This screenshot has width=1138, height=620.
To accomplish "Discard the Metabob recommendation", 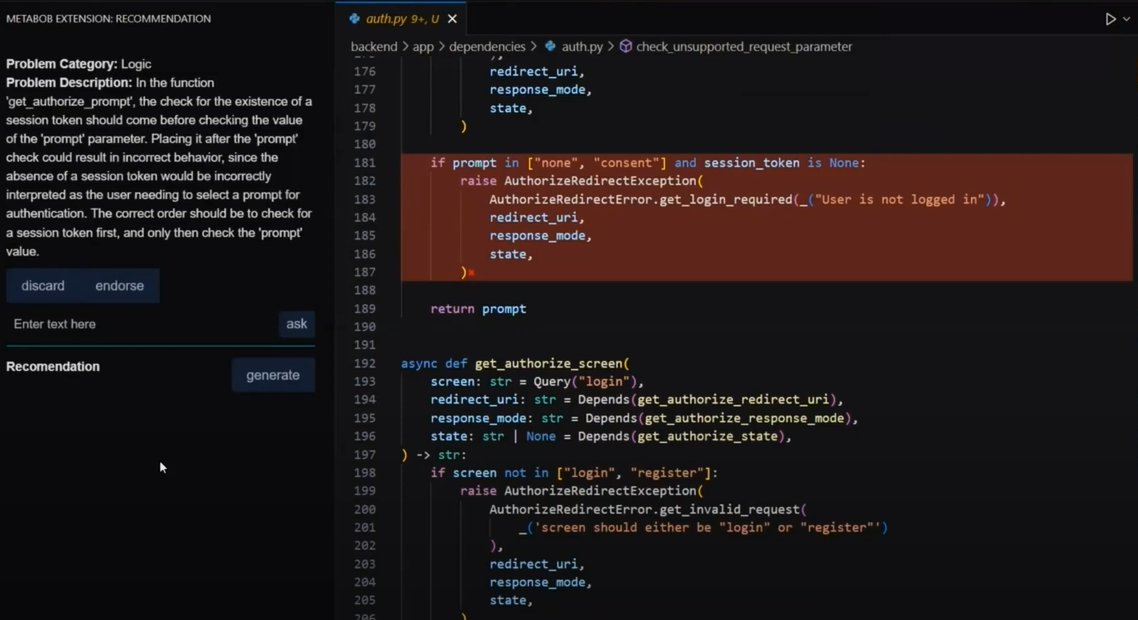I will tap(43, 286).
